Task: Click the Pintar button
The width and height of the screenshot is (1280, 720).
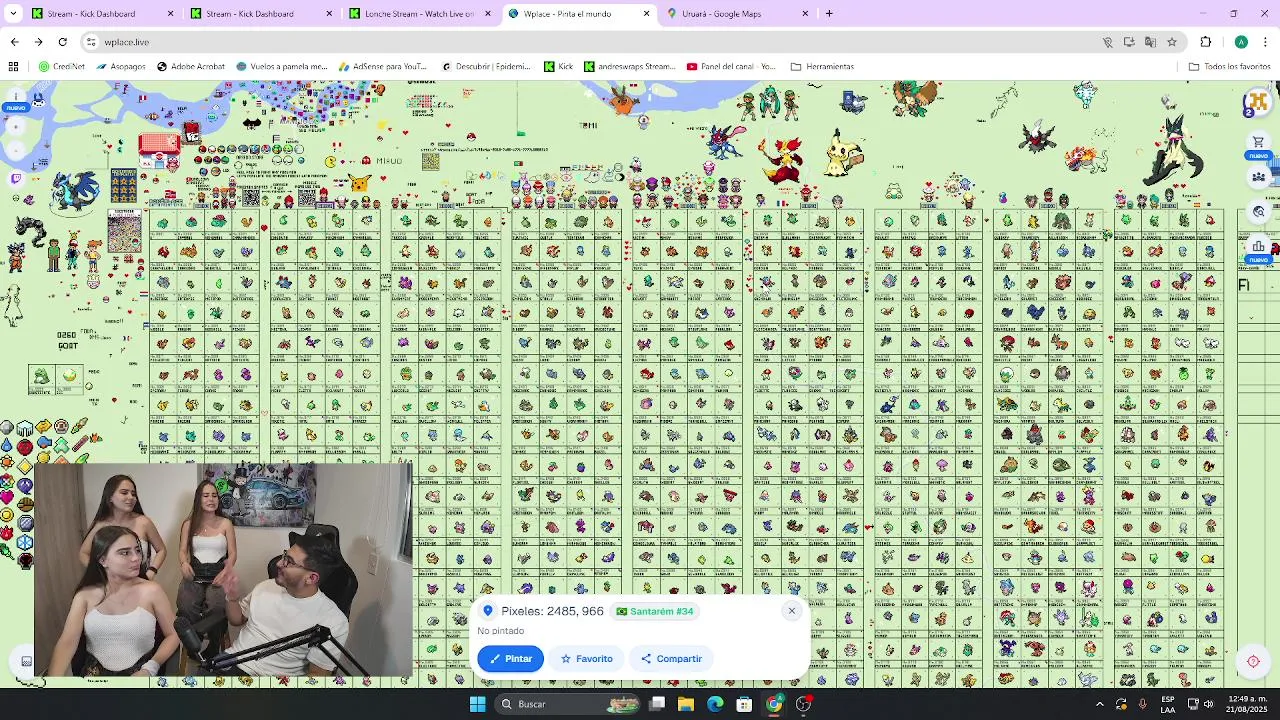Action: click(511, 659)
